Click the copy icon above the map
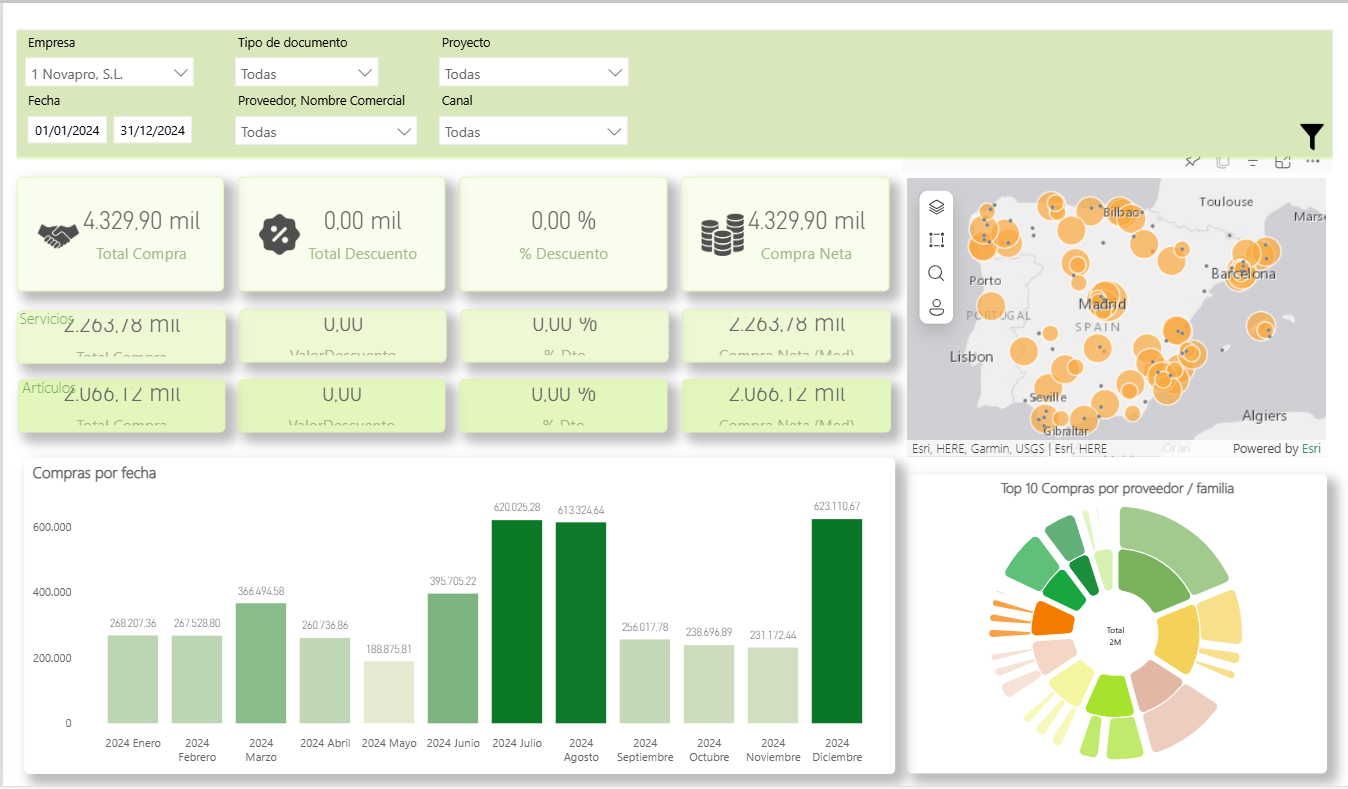 (1222, 162)
